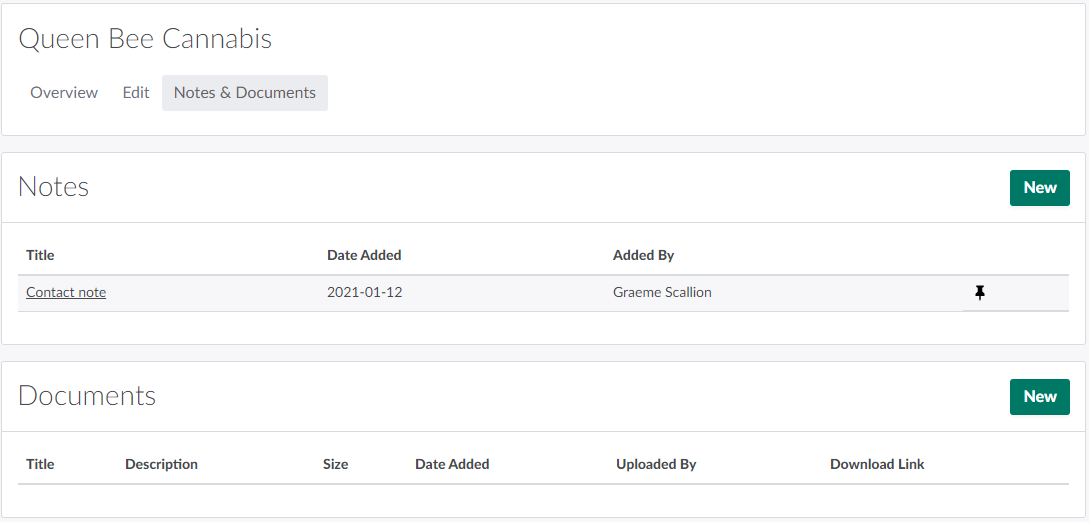Click the pin icon on Contact note row
This screenshot has width=1089, height=522.
coord(980,293)
